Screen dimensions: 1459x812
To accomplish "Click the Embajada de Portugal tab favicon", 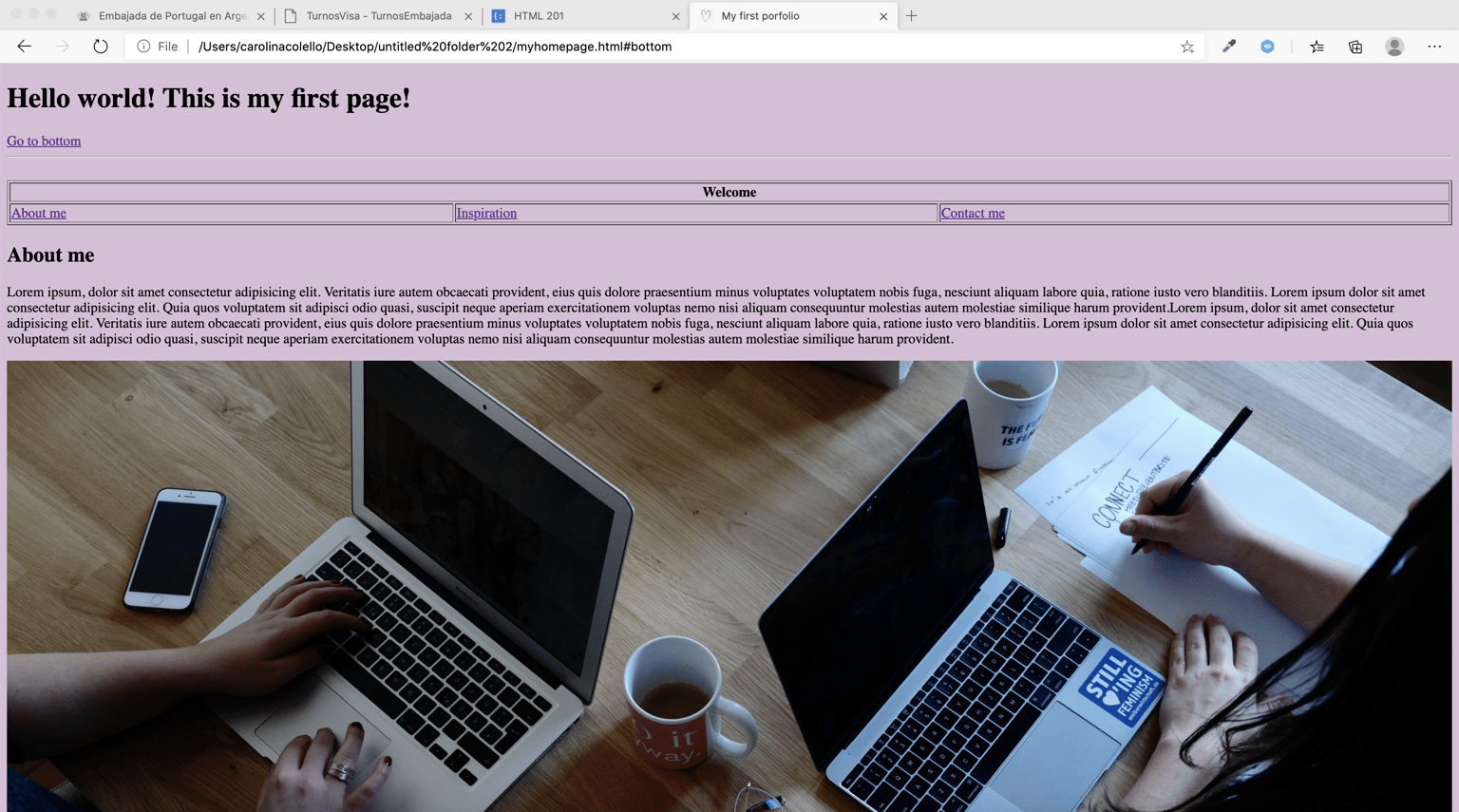I will pyautogui.click(x=84, y=16).
